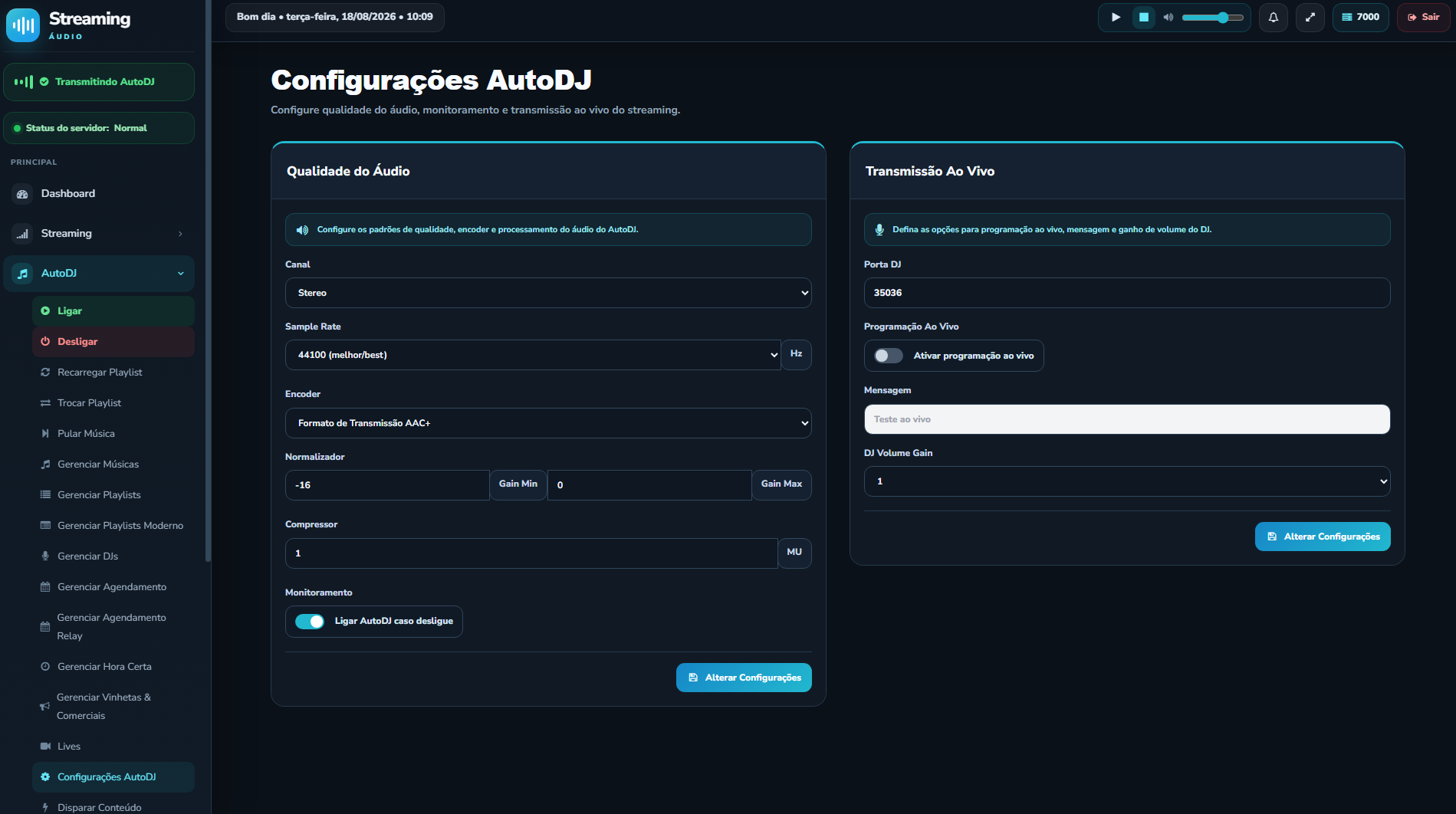This screenshot has height=814, width=1456.
Task: Toggle fullscreen with the expand arrows icon
Action: (1310, 17)
